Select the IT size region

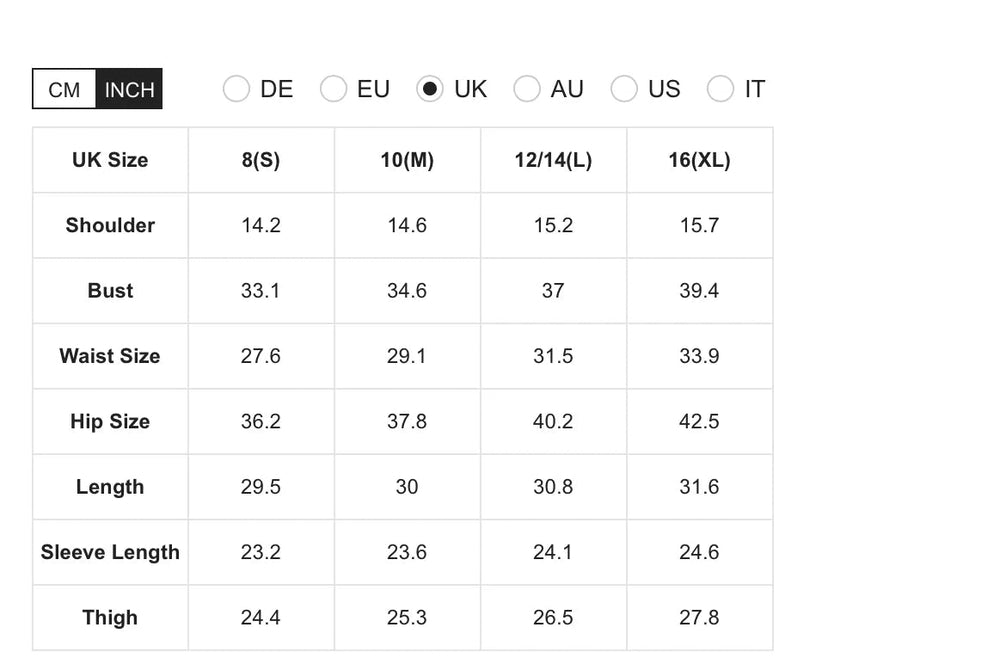point(720,89)
